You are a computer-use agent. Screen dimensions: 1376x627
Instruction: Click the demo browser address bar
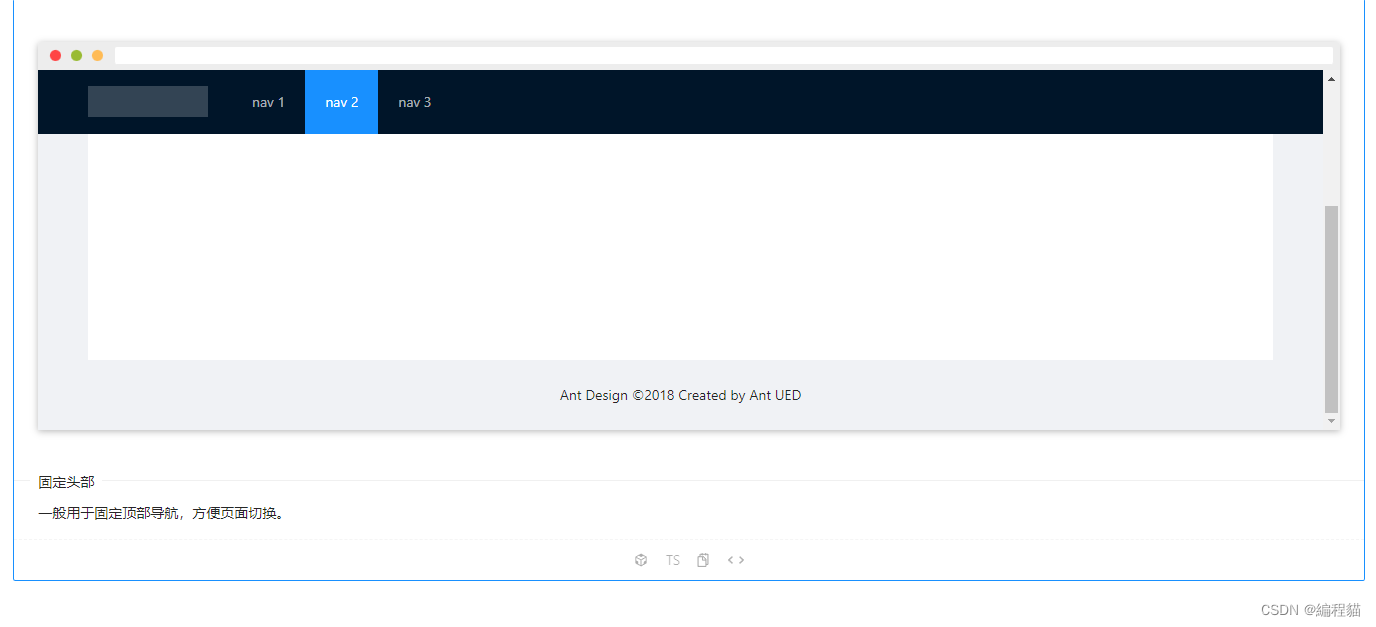pyautogui.click(x=723, y=56)
